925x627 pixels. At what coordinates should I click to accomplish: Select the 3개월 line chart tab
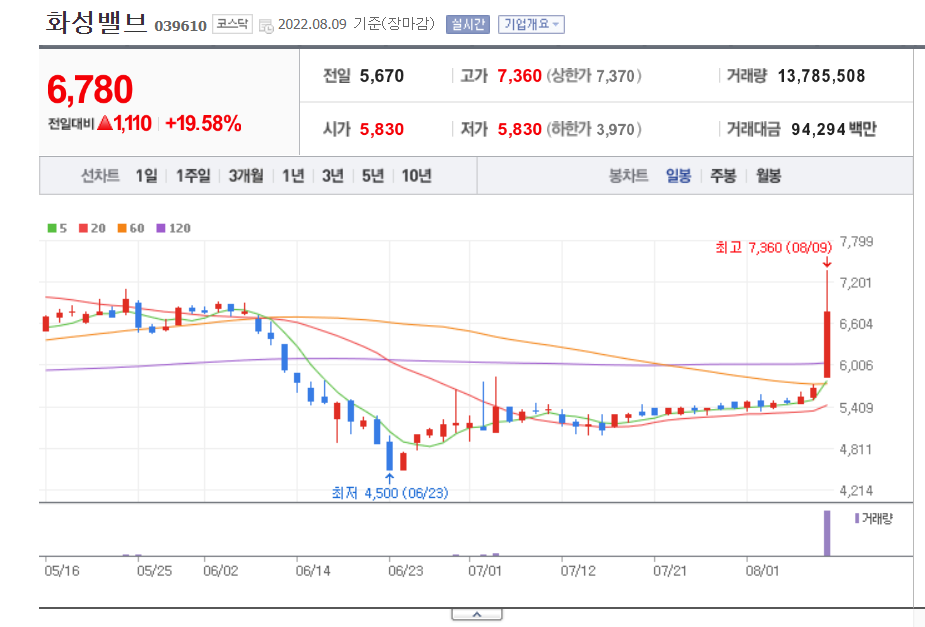click(246, 176)
